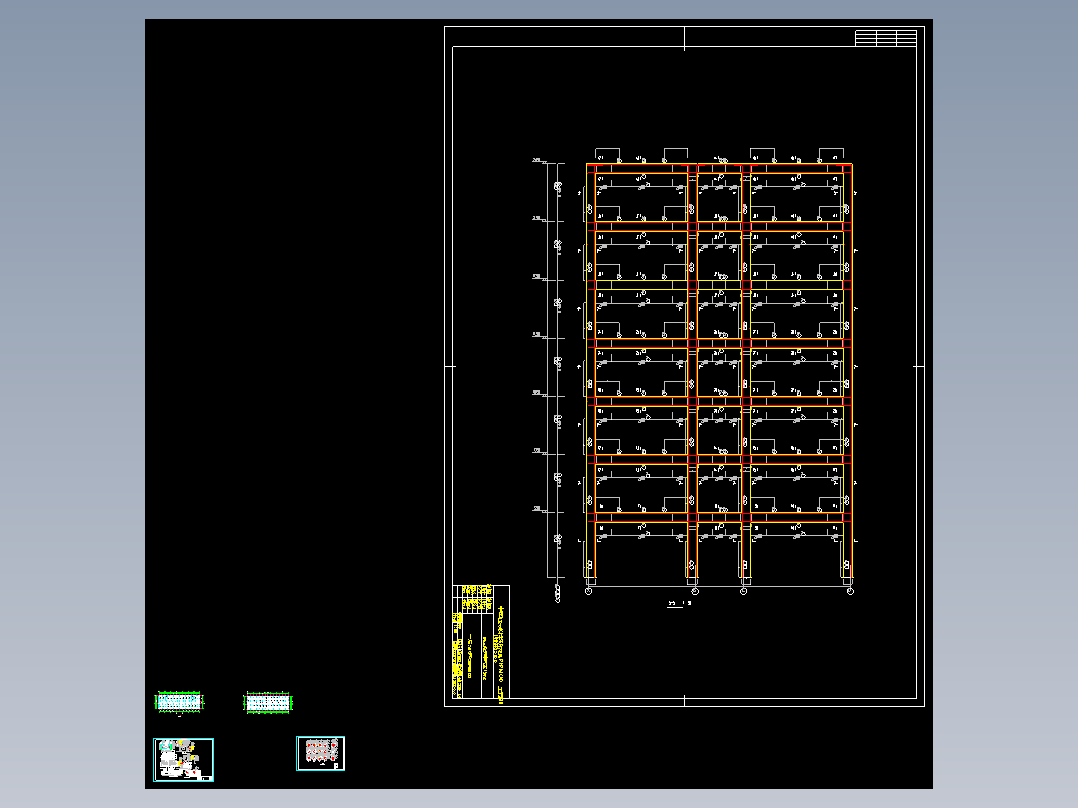Select the leftmost column axis bubble
The image size is (1078, 808).
(x=588, y=591)
